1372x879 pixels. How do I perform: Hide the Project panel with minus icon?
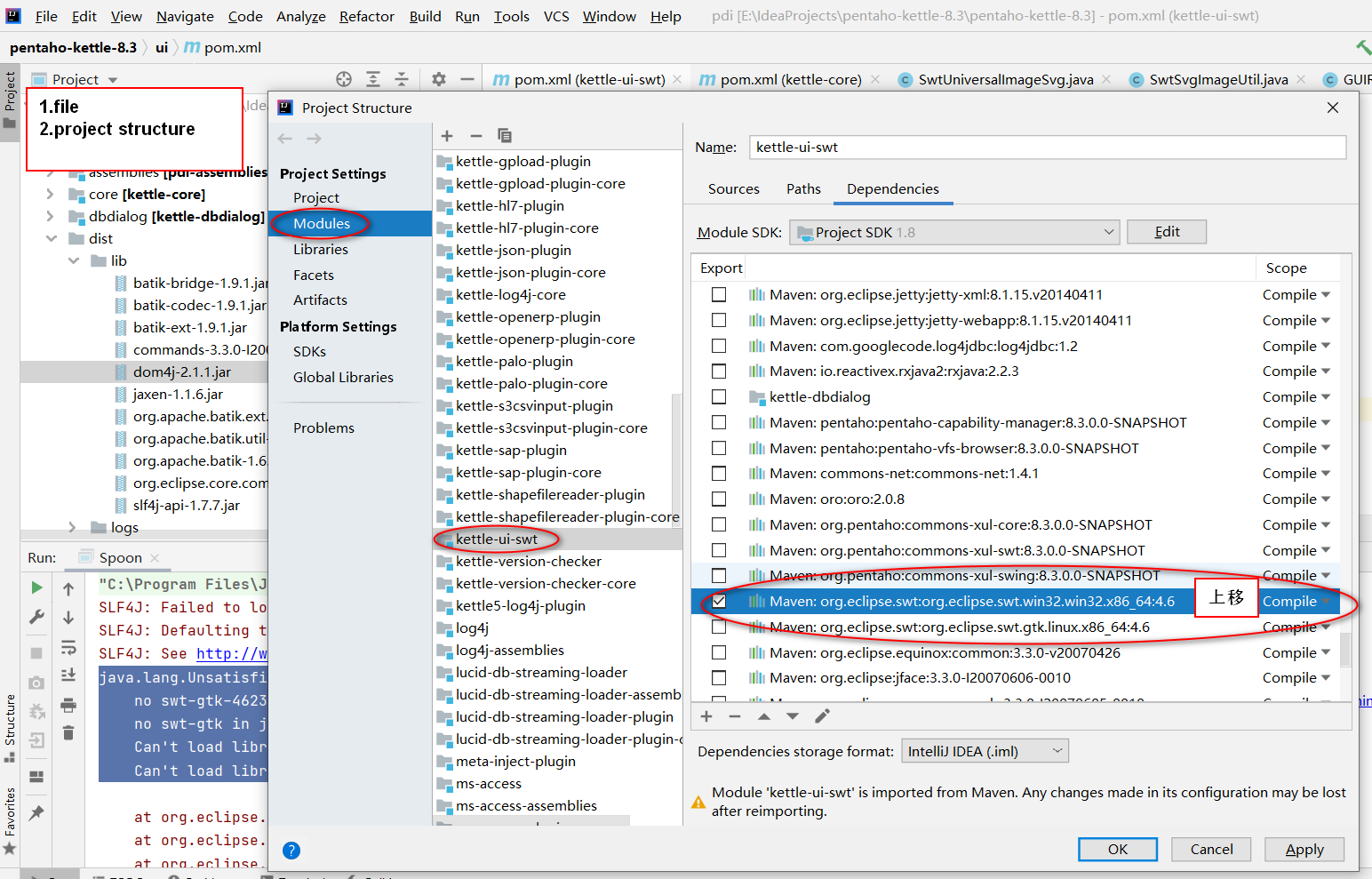coord(467,79)
